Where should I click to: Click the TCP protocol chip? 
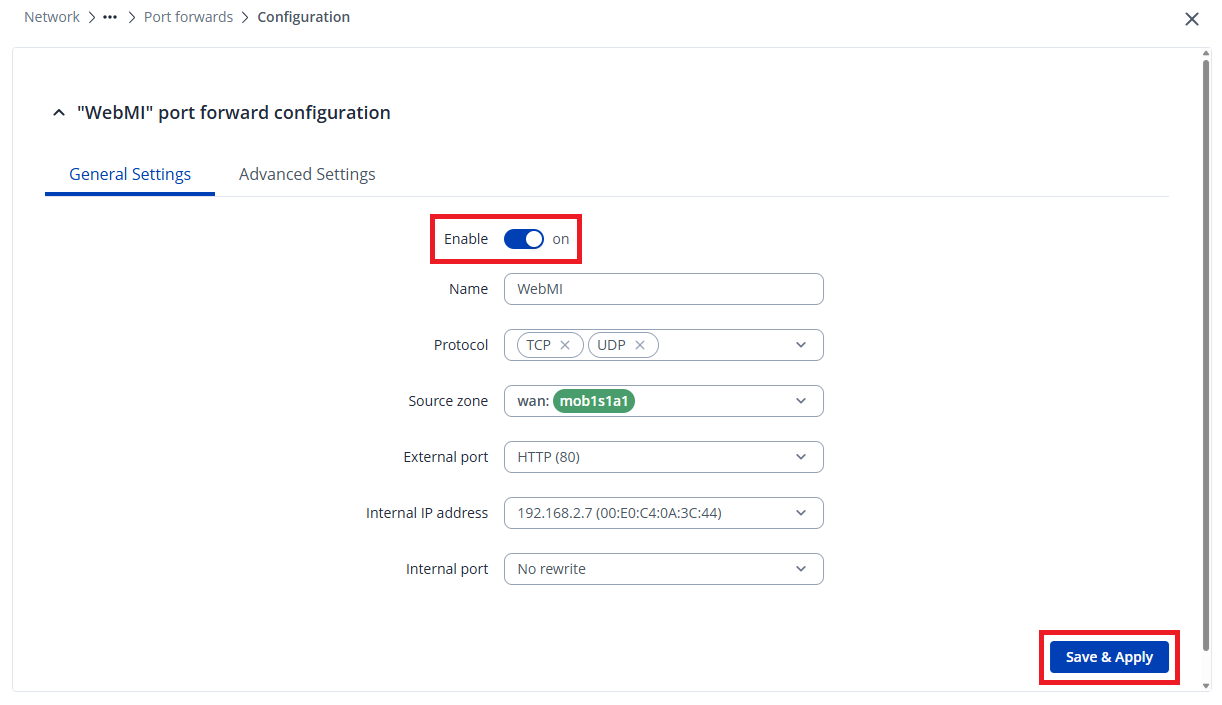click(538, 345)
